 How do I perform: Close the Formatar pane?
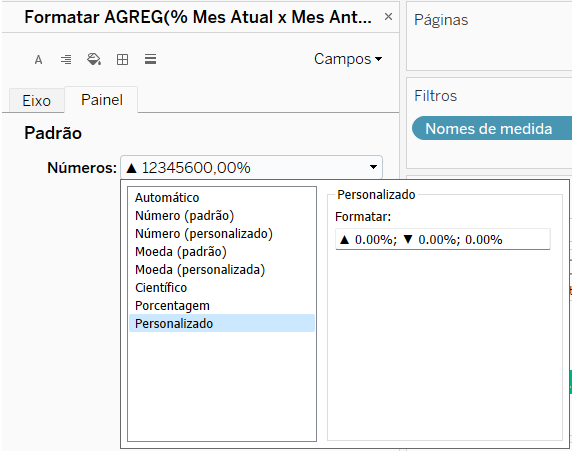pyautogui.click(x=389, y=16)
